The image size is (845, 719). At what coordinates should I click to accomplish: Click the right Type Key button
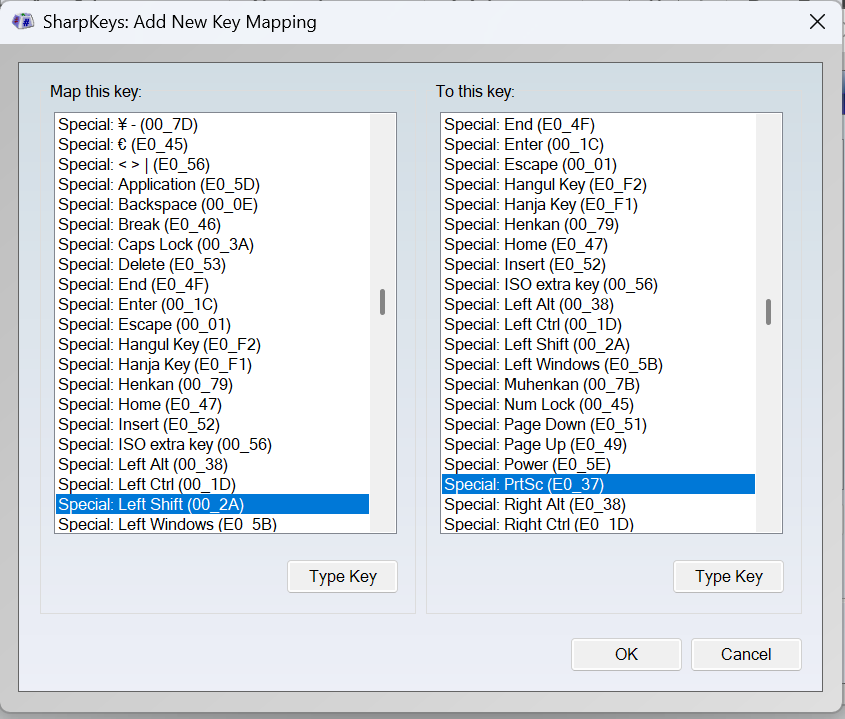pos(728,576)
